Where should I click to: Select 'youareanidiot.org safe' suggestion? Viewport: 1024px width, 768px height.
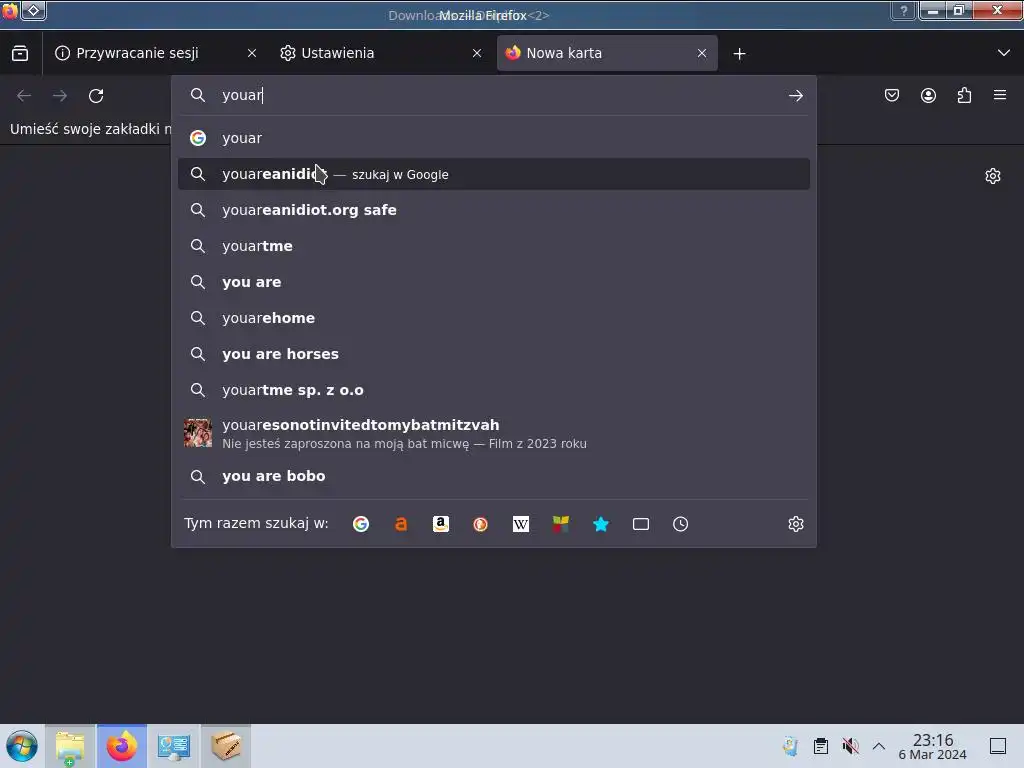coord(494,210)
